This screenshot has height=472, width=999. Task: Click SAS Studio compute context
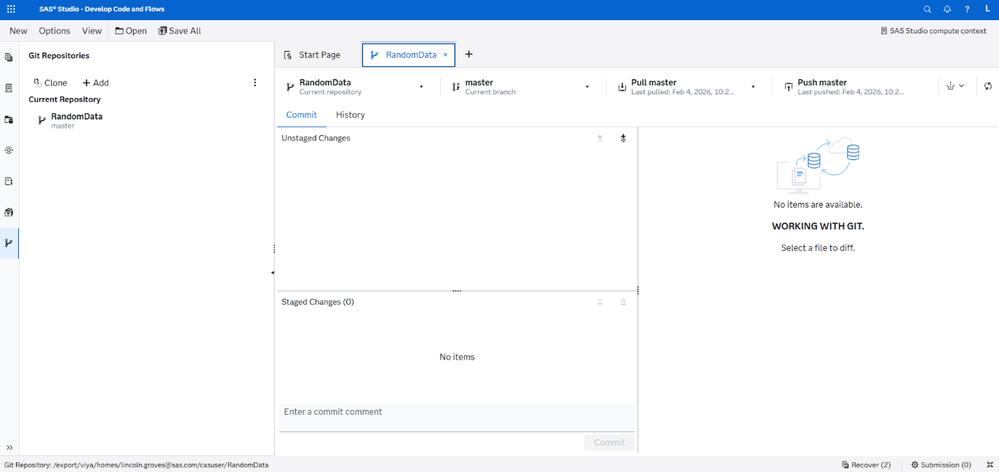[x=933, y=31]
